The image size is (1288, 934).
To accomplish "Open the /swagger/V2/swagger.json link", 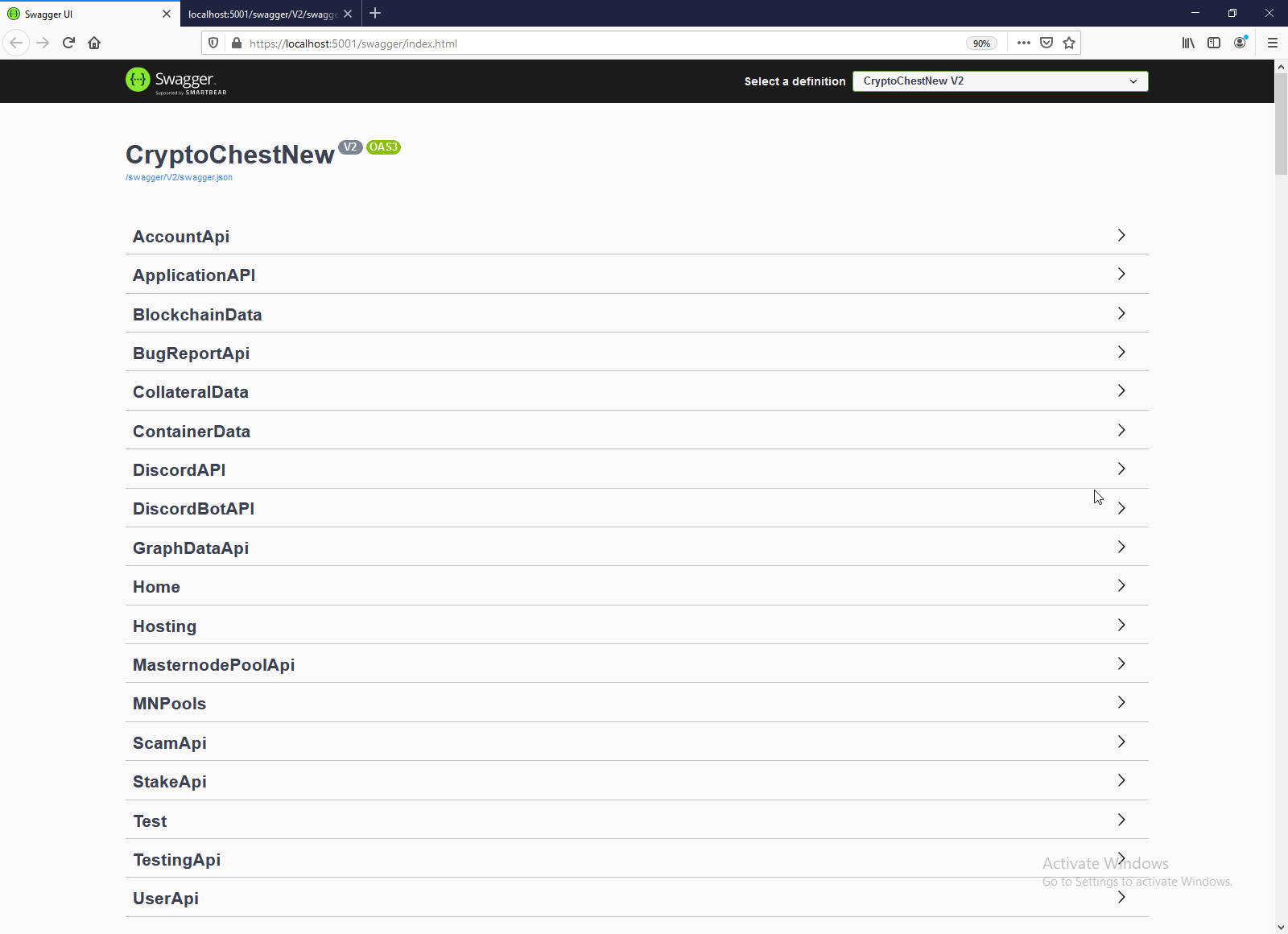I will click(x=179, y=177).
